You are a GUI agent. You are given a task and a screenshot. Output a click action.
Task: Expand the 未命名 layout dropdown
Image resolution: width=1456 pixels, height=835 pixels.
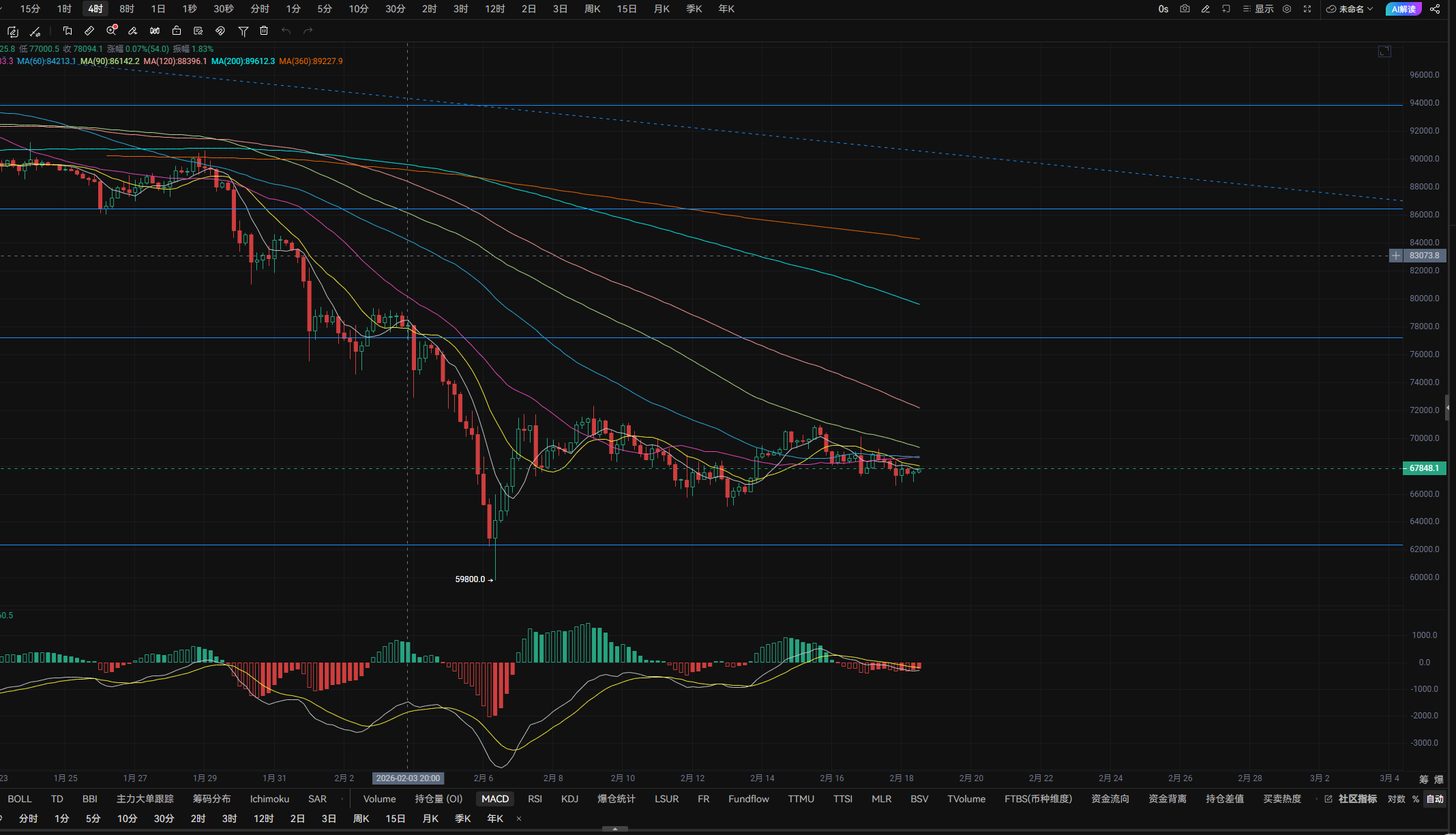(1350, 9)
